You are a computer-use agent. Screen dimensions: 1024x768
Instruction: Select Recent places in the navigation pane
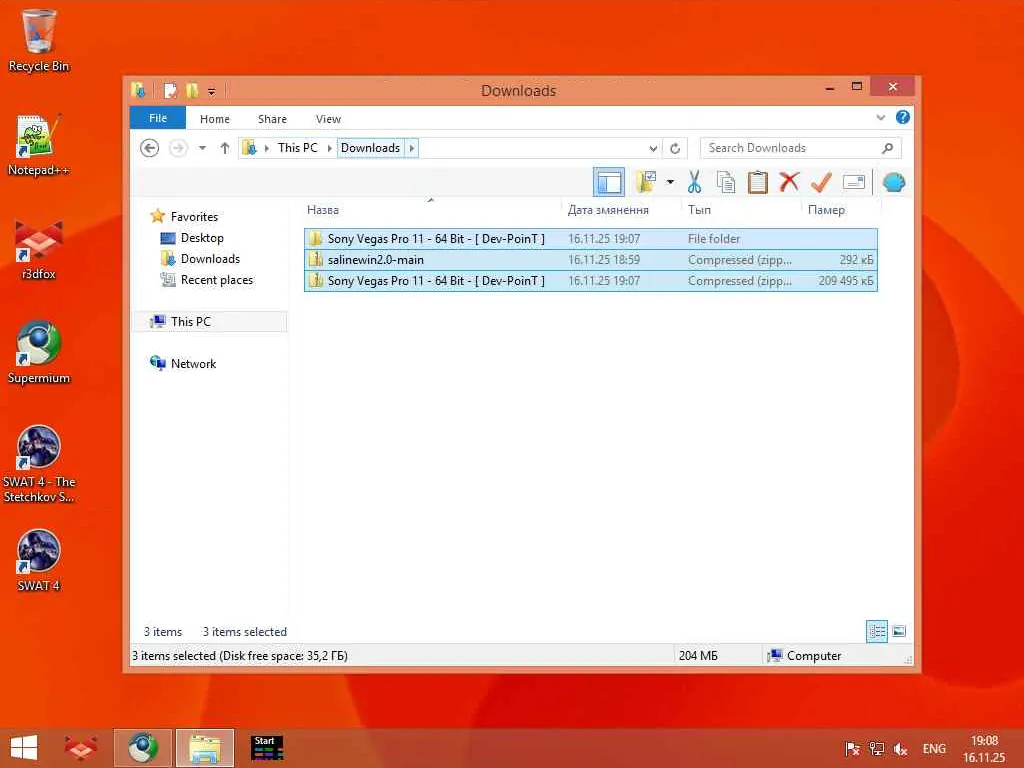tap(216, 280)
